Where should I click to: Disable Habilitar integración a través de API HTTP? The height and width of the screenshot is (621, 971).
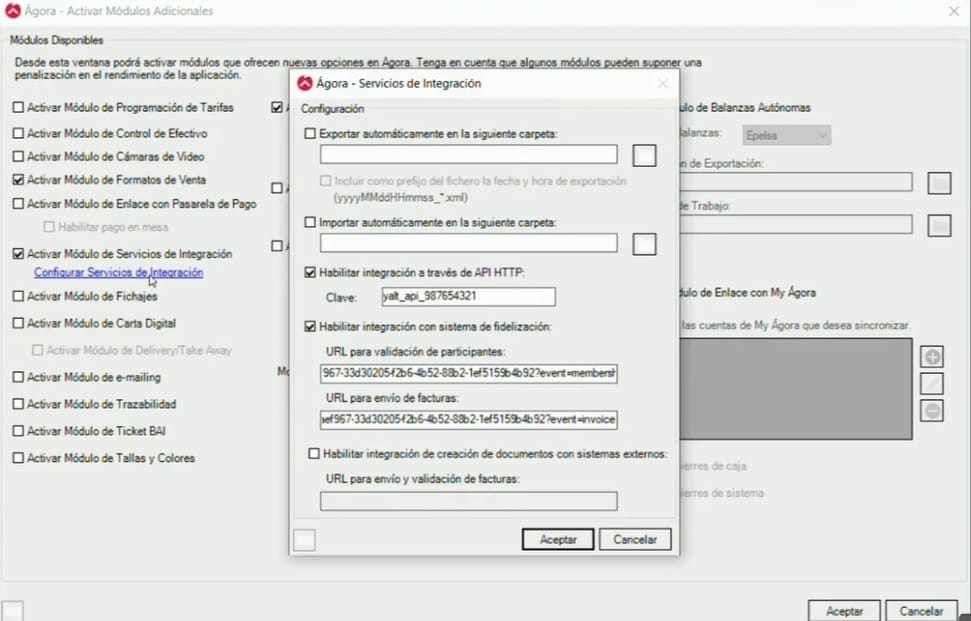310,272
